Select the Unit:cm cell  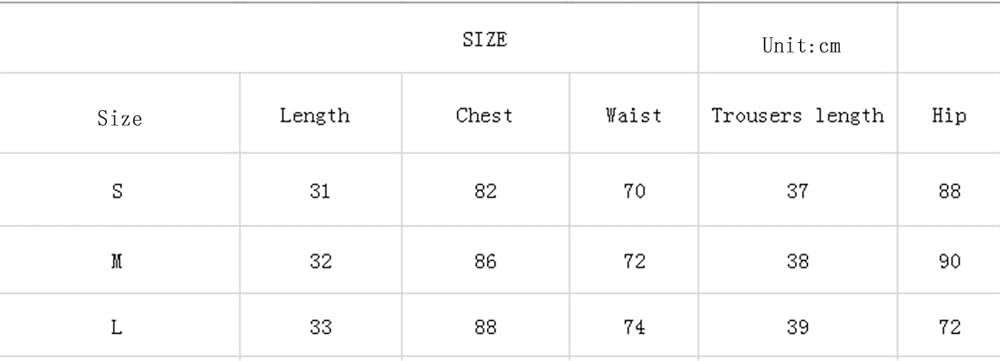[x=801, y=45]
